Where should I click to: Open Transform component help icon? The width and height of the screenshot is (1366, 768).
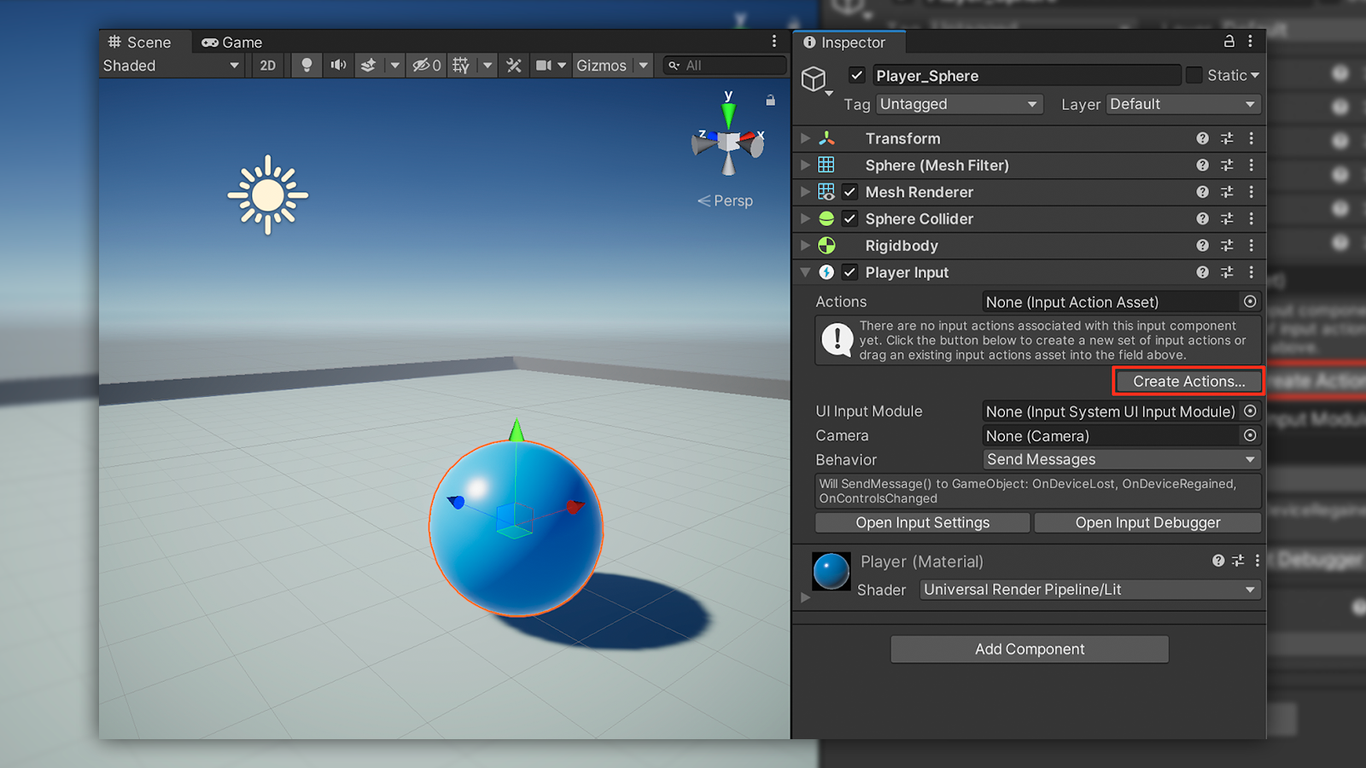tap(1203, 139)
